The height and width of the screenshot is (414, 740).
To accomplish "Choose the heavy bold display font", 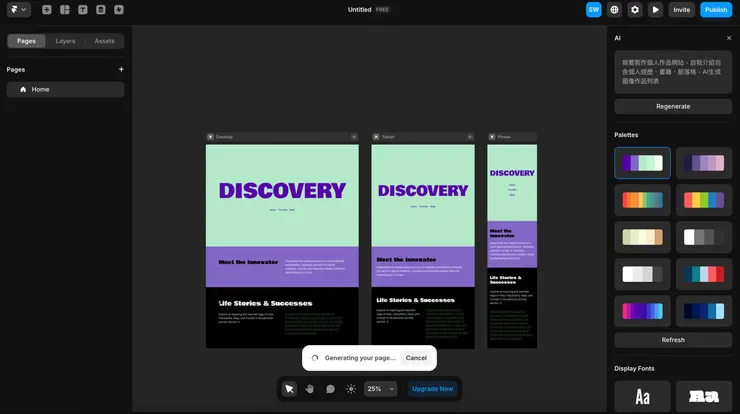I will (704, 397).
